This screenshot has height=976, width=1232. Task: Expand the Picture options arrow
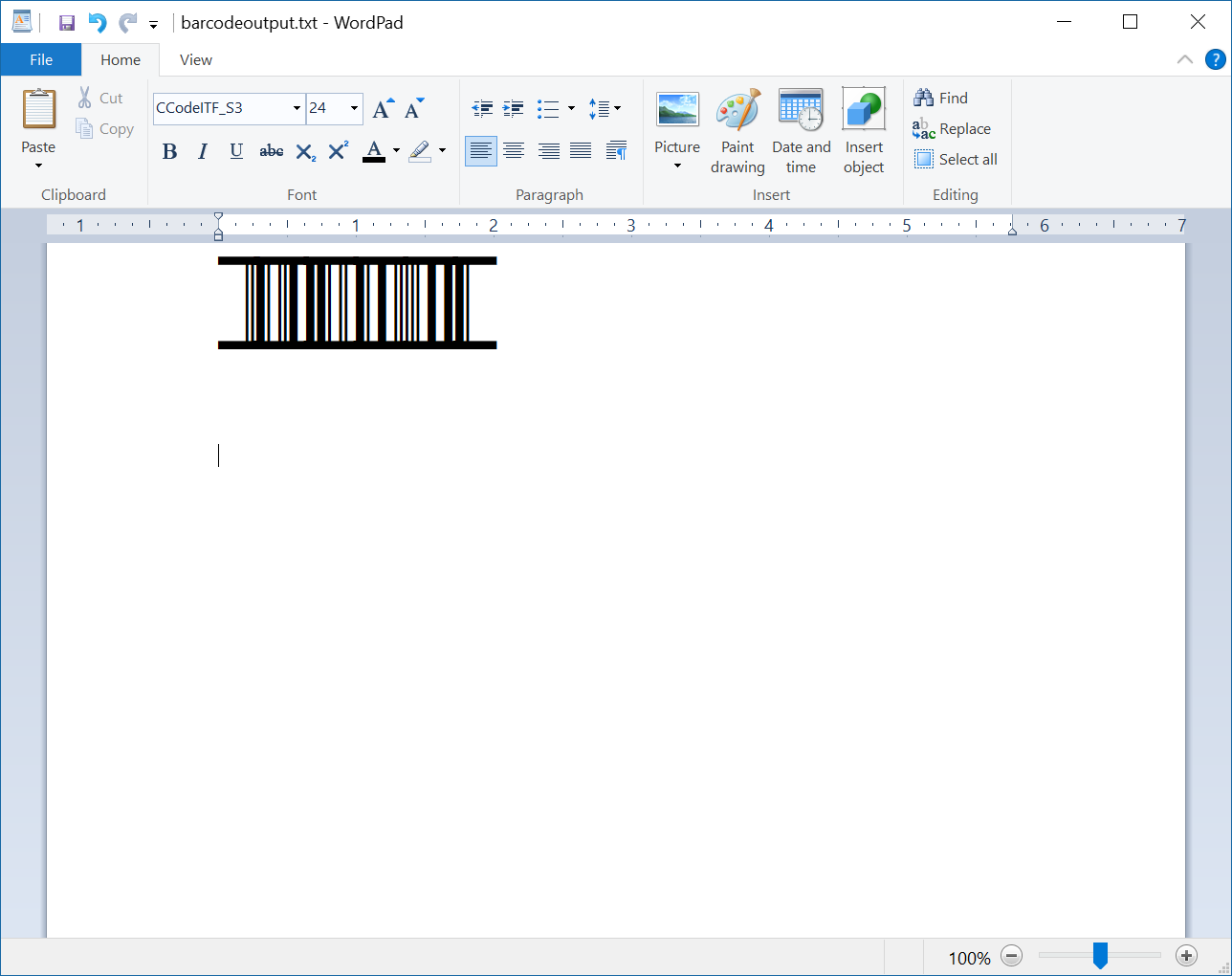tap(677, 166)
